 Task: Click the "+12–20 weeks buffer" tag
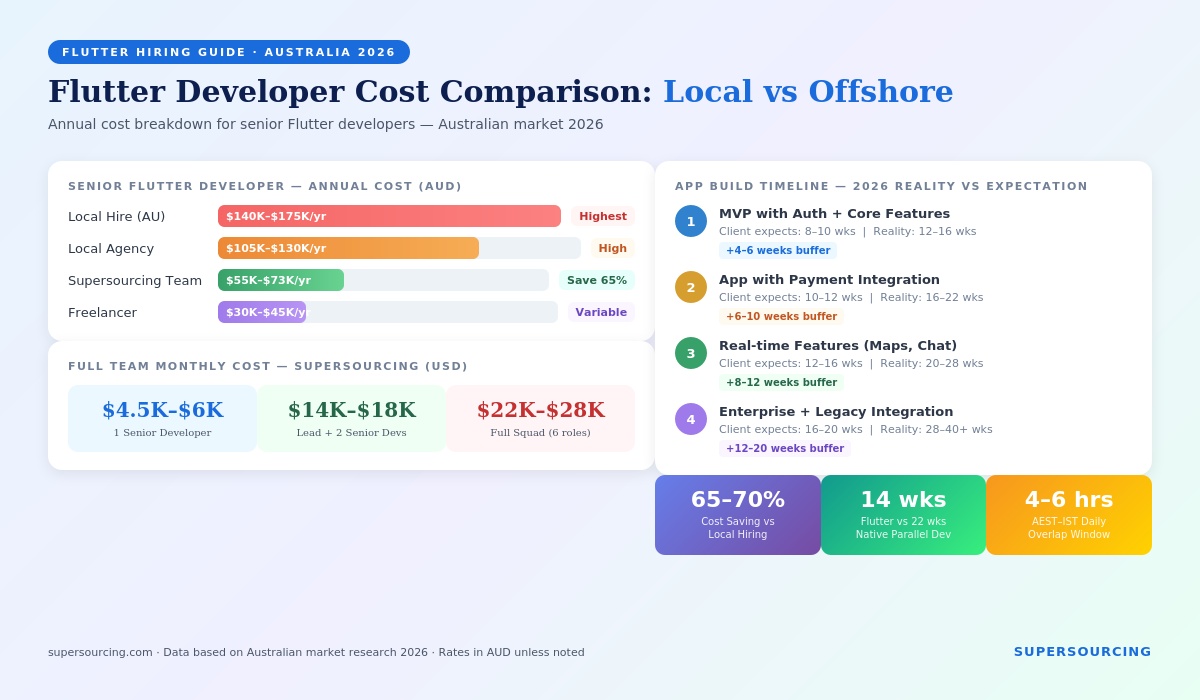(x=785, y=448)
